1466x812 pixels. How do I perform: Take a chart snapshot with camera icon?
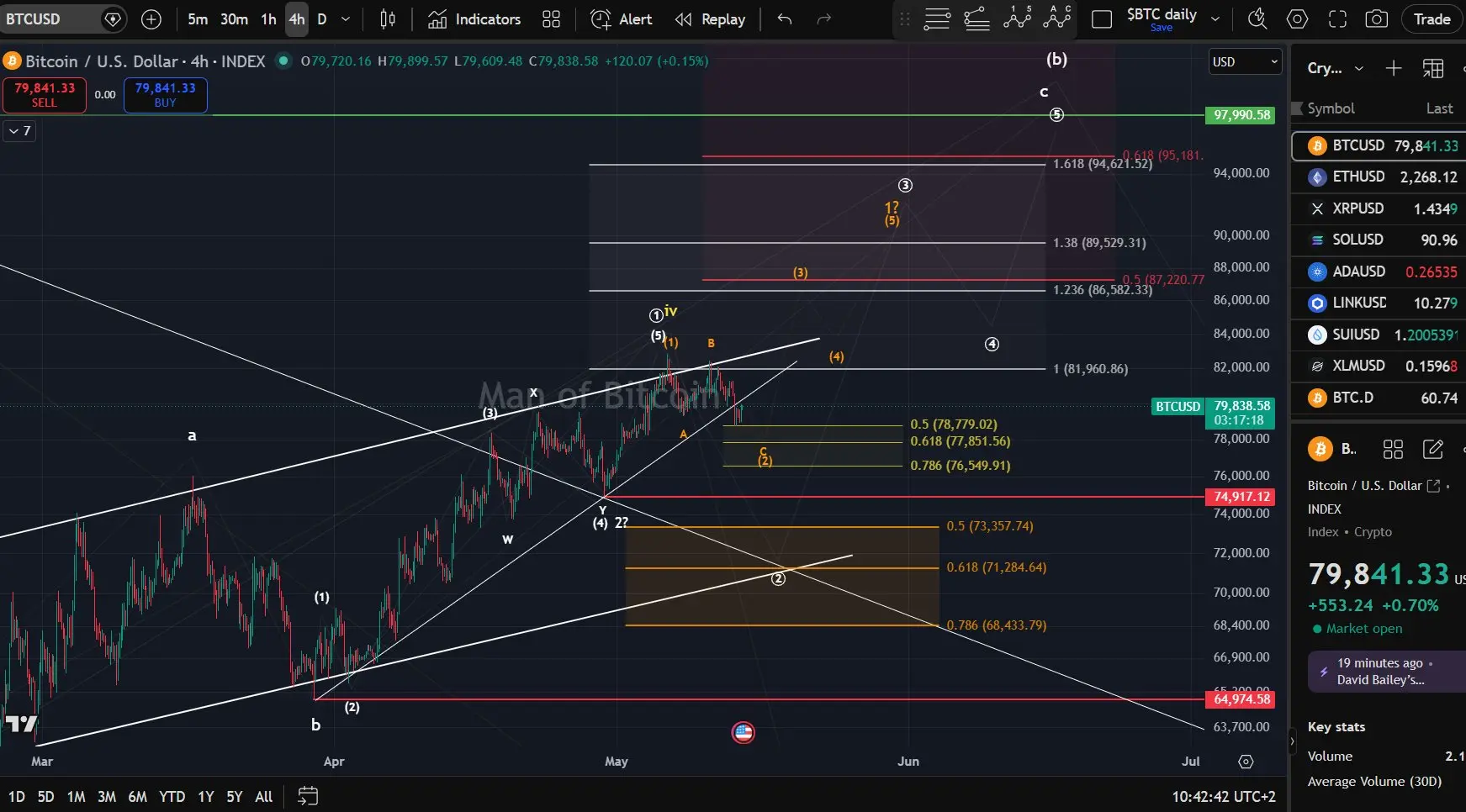tap(1377, 18)
